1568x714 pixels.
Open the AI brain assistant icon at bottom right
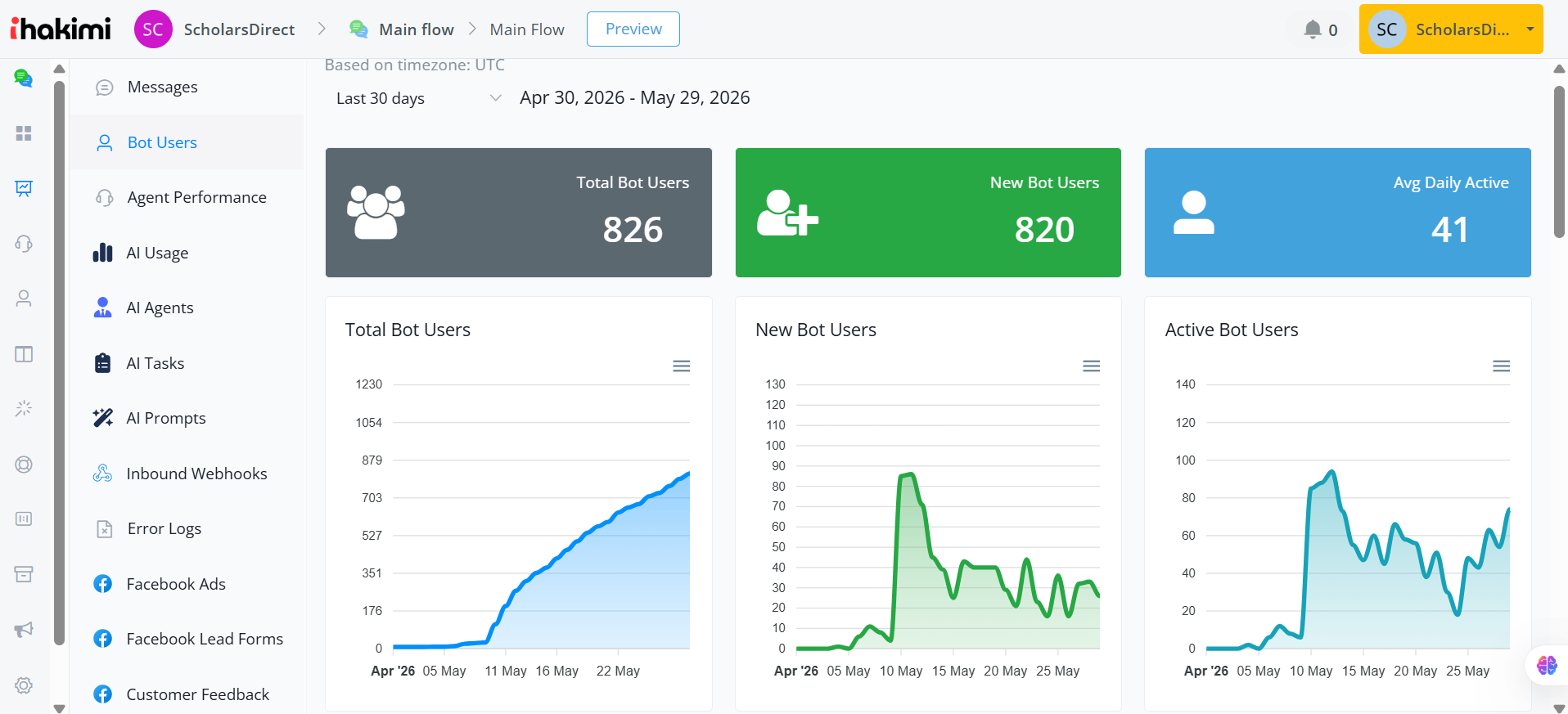1547,665
